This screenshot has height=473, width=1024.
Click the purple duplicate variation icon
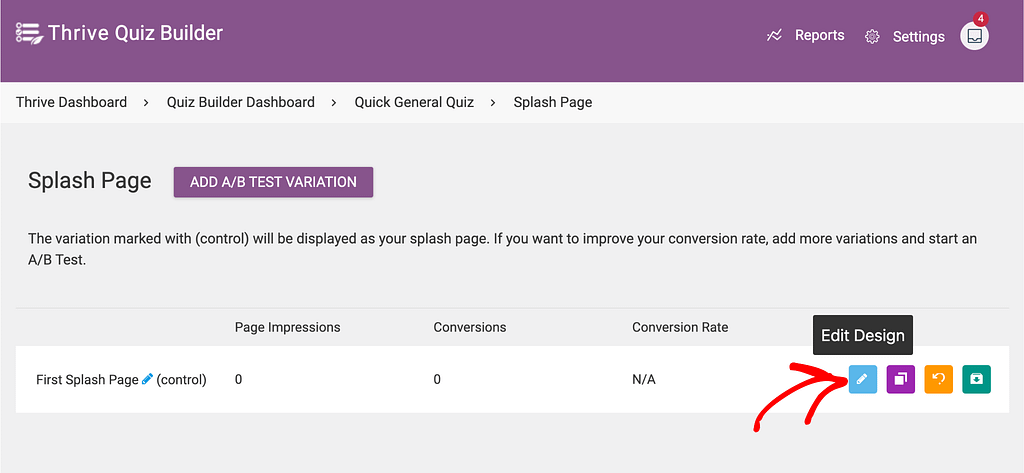coord(900,379)
